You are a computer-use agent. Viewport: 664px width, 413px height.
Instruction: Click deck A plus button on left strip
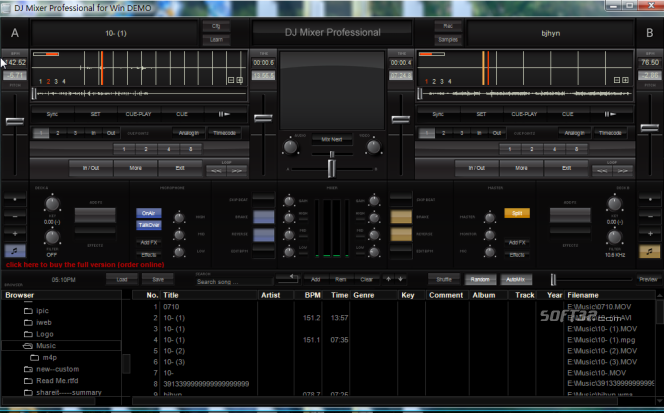click(x=15, y=233)
